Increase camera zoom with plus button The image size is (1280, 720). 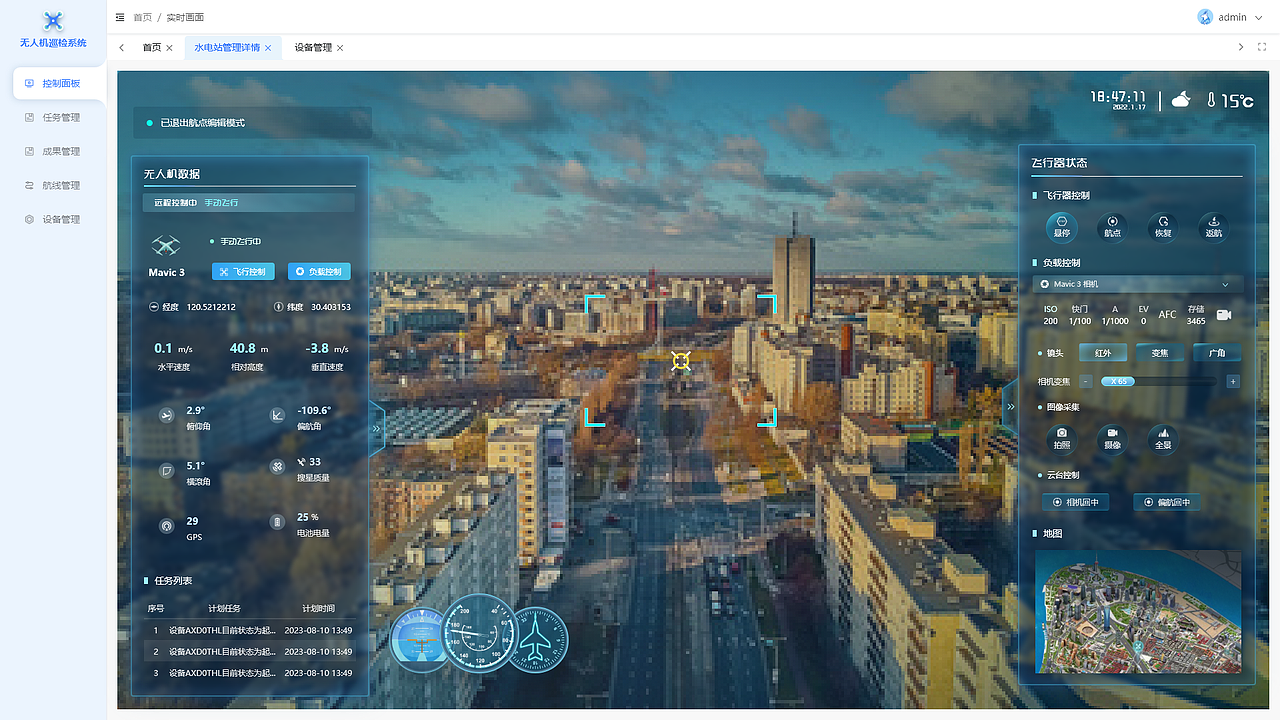click(1233, 381)
